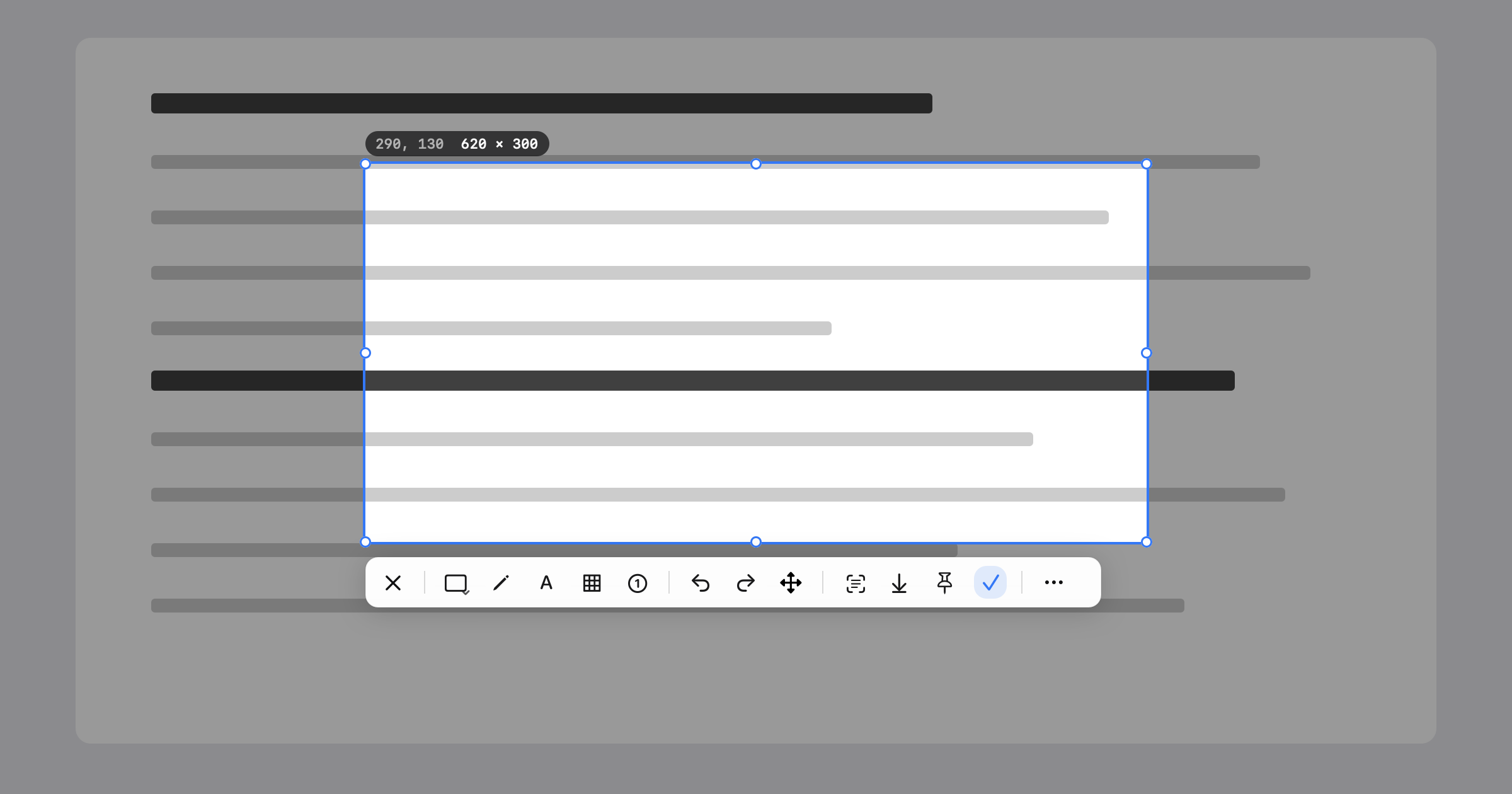Click the bottom-left selection handle
The width and height of the screenshot is (1512, 794).
(x=365, y=542)
